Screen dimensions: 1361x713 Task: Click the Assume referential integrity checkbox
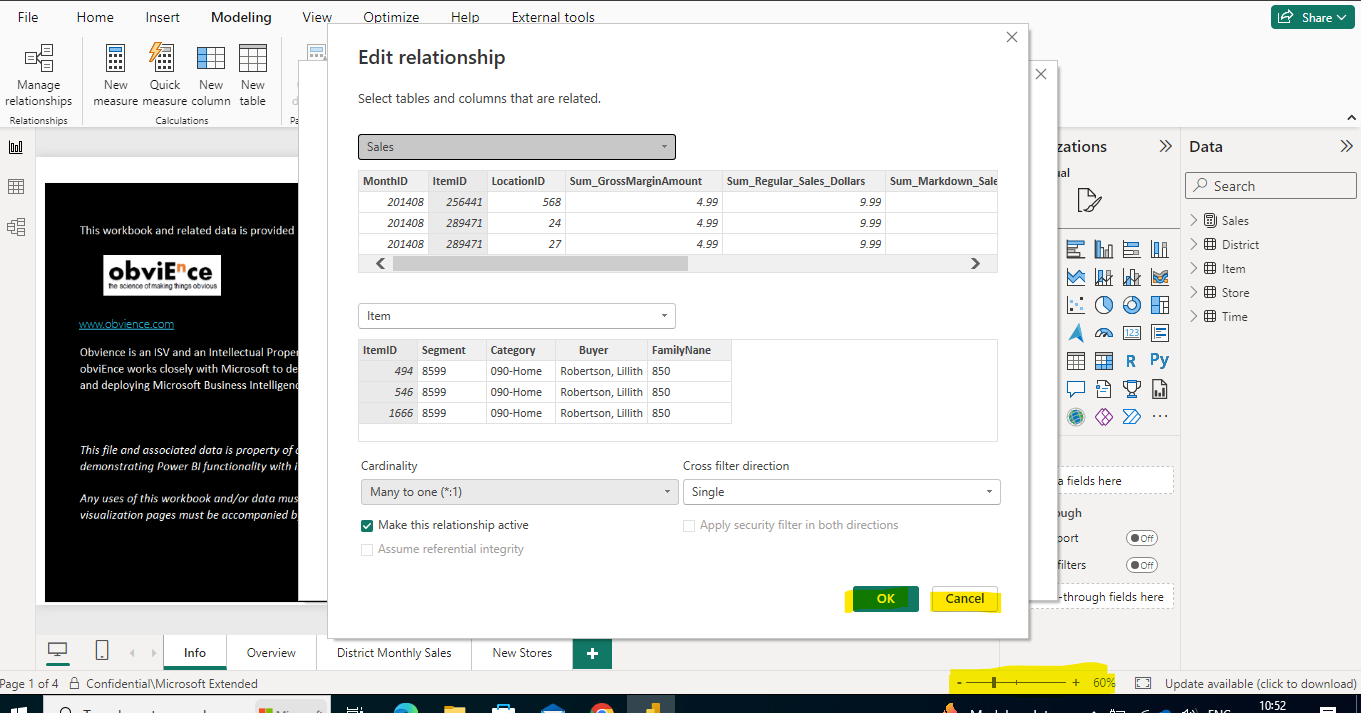pyautogui.click(x=367, y=549)
